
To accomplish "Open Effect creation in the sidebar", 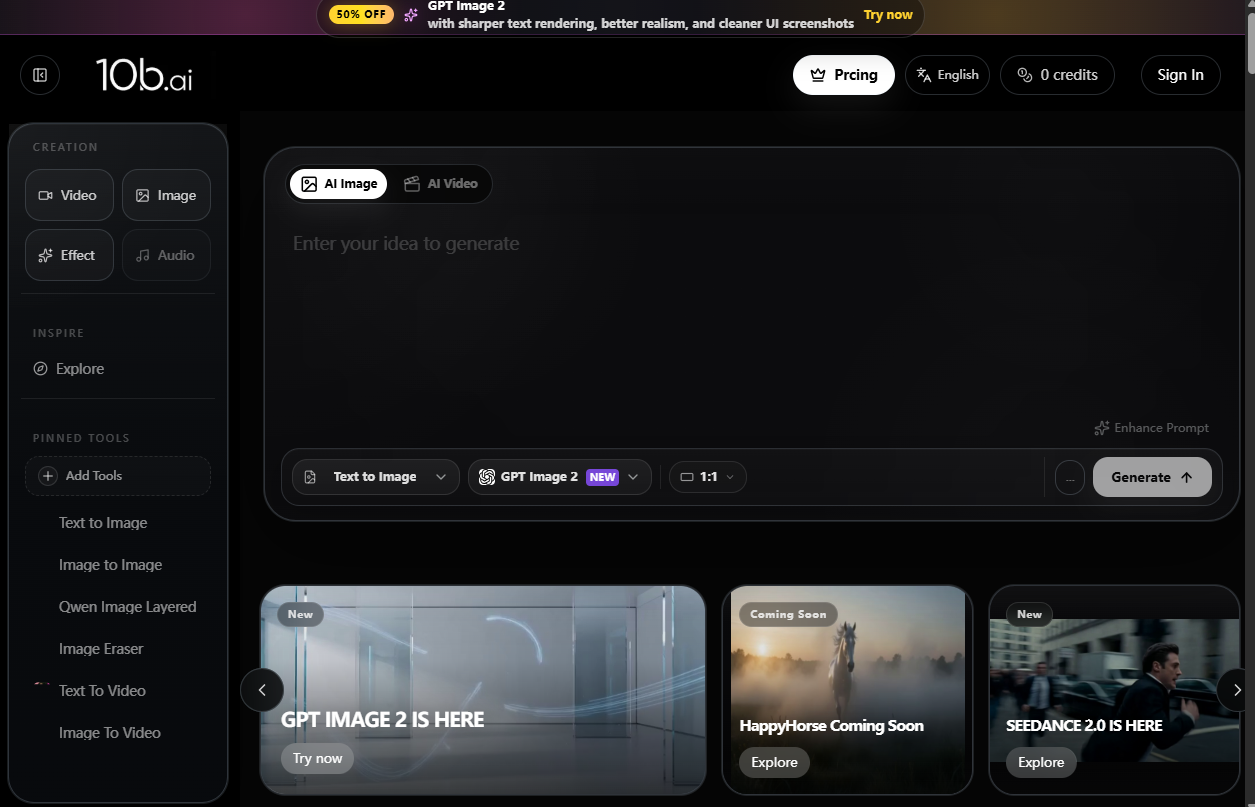I will (x=69, y=255).
